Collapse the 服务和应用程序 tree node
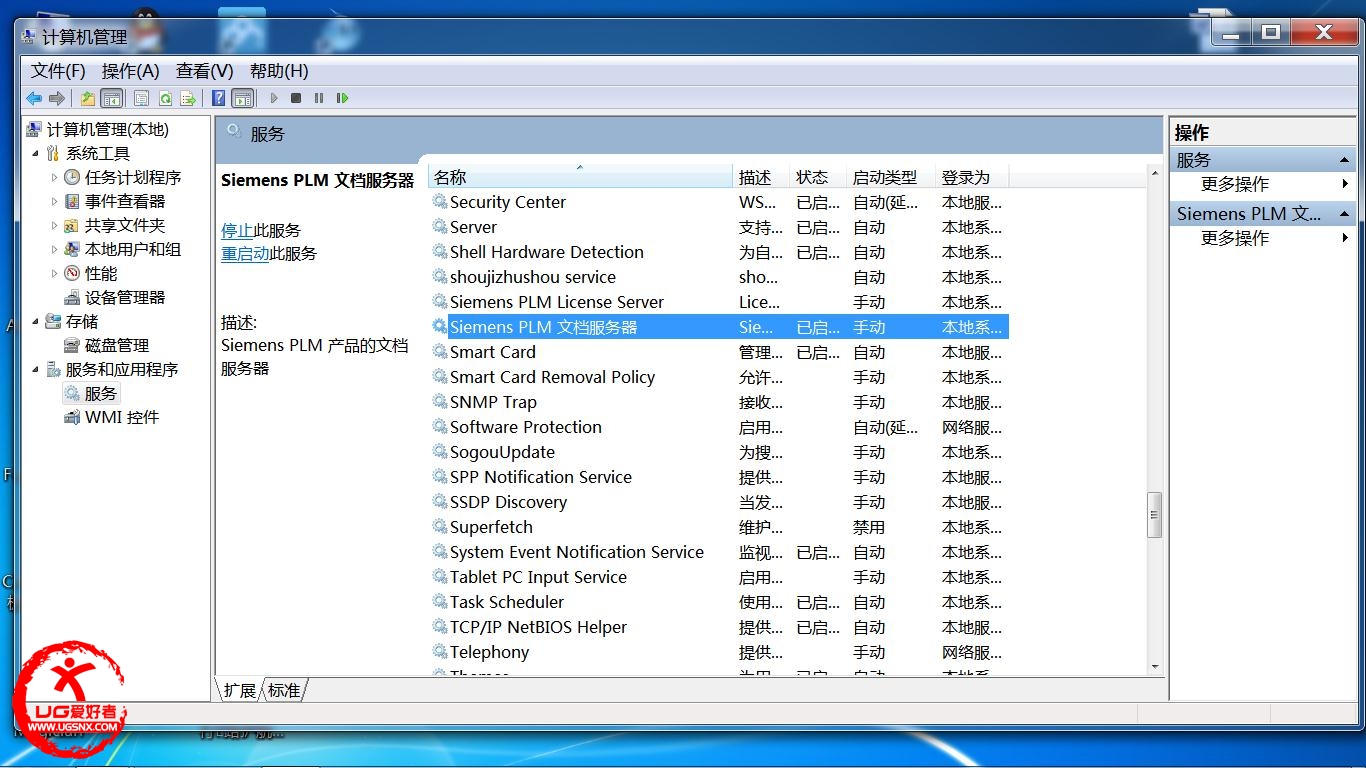 (x=36, y=370)
